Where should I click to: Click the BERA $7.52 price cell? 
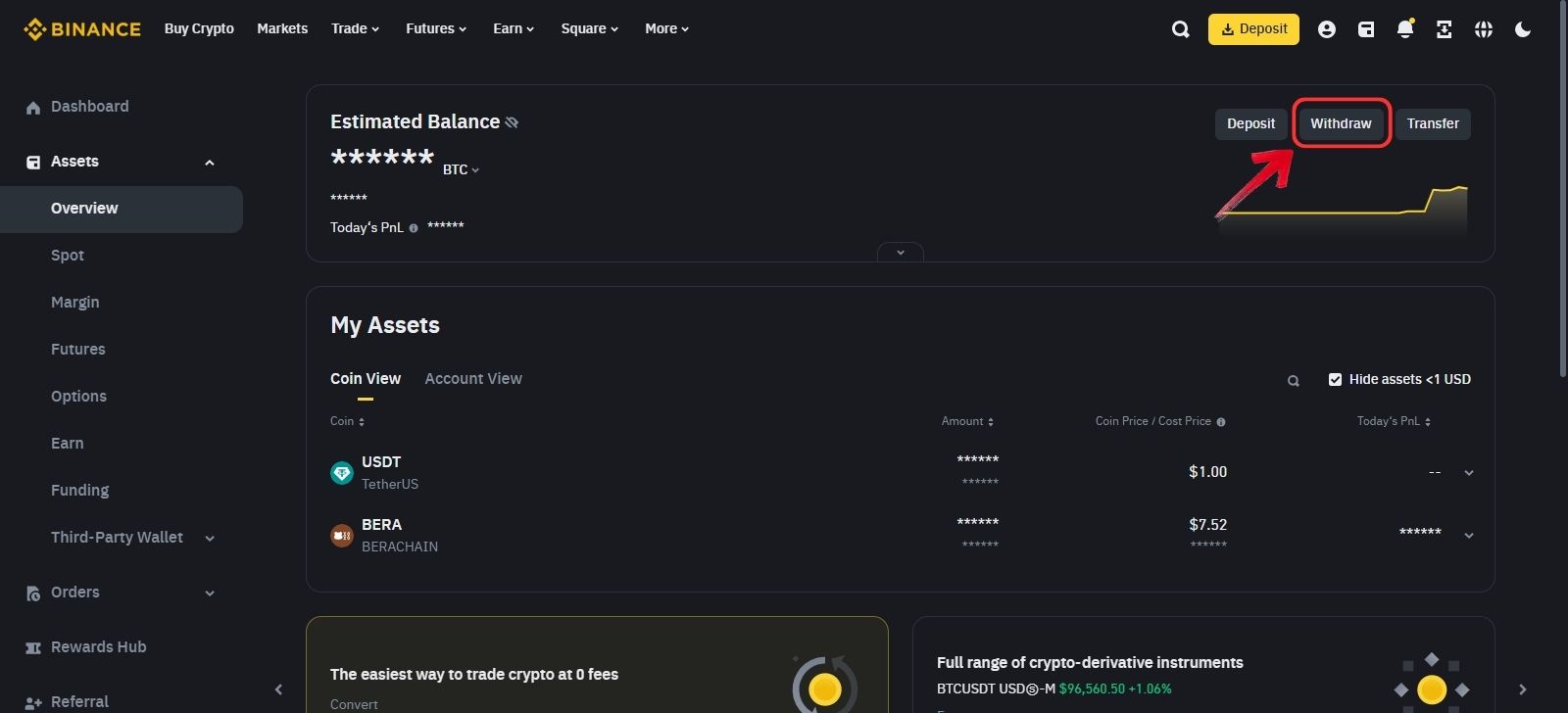click(x=1207, y=525)
